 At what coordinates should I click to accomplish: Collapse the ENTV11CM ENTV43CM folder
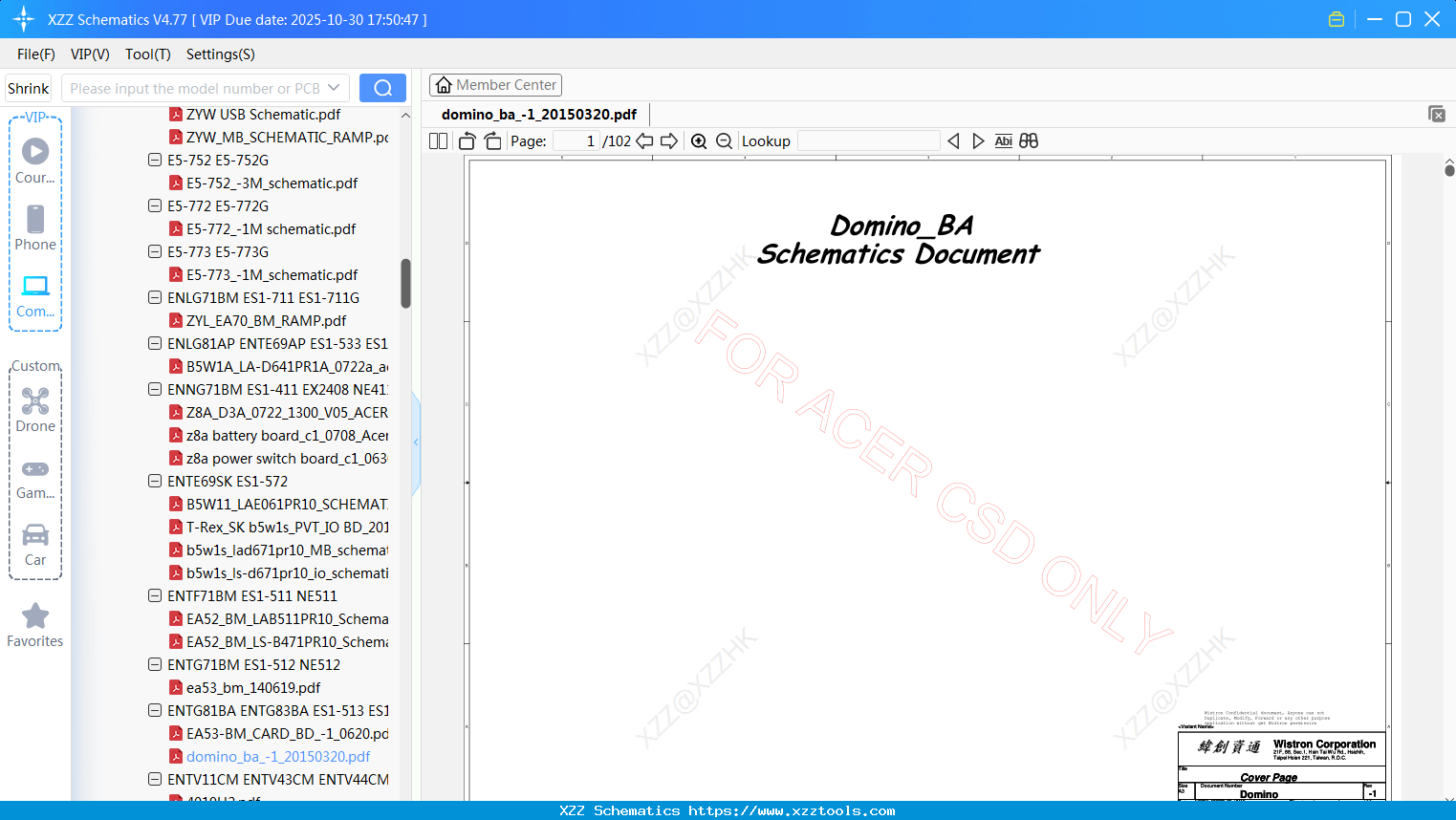click(x=155, y=779)
